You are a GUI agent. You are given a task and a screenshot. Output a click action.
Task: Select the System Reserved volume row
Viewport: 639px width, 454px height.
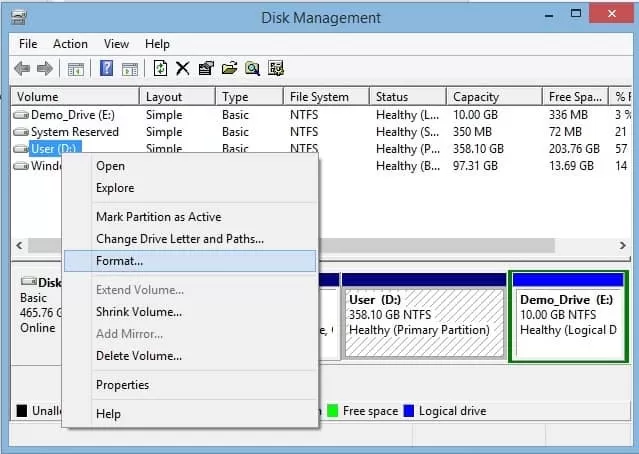point(73,132)
